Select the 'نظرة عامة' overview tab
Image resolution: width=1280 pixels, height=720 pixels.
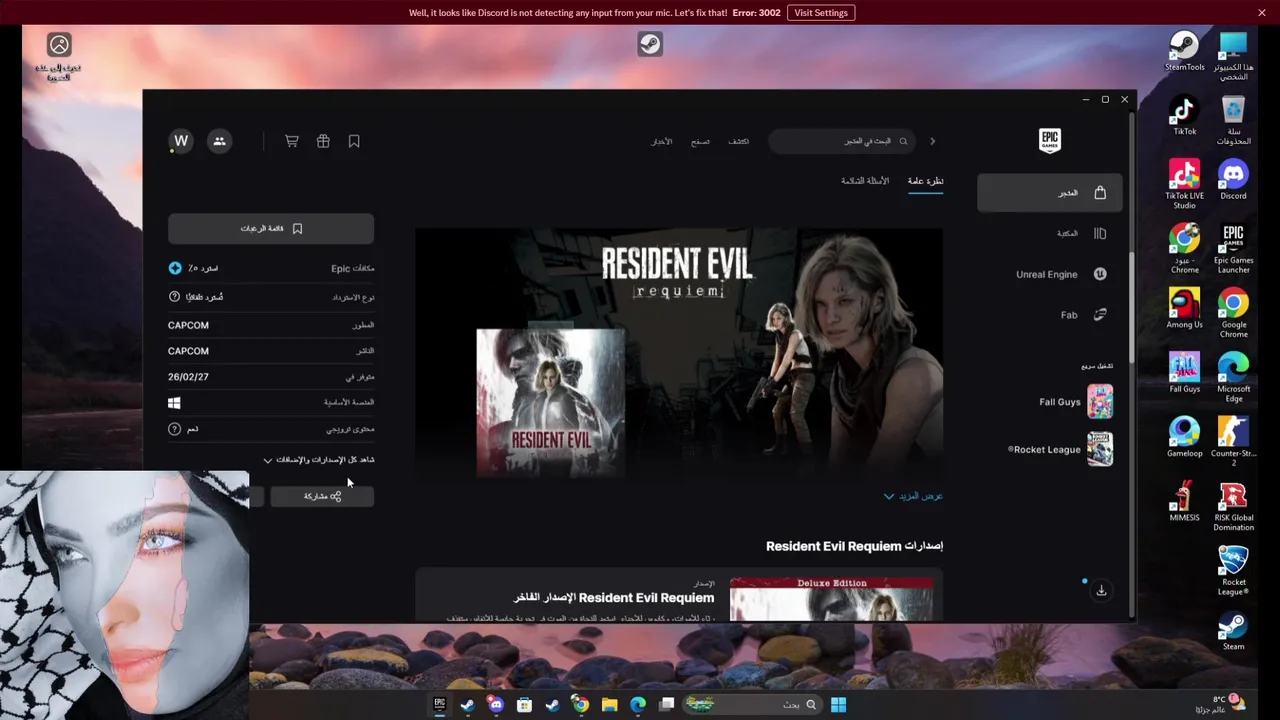tap(925, 181)
